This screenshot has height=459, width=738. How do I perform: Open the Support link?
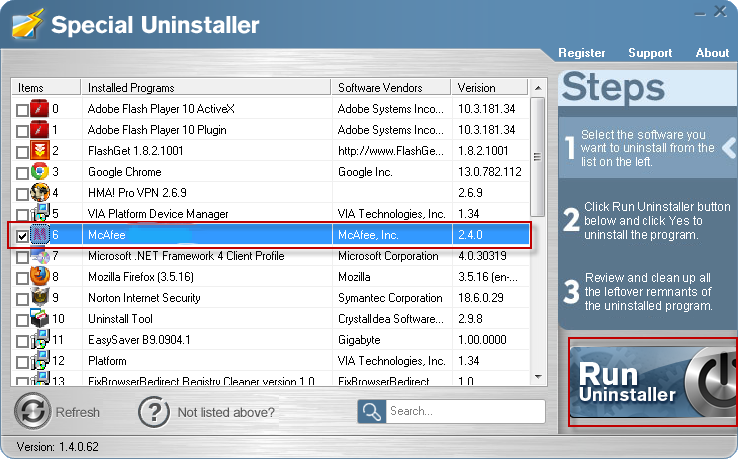[x=650, y=53]
